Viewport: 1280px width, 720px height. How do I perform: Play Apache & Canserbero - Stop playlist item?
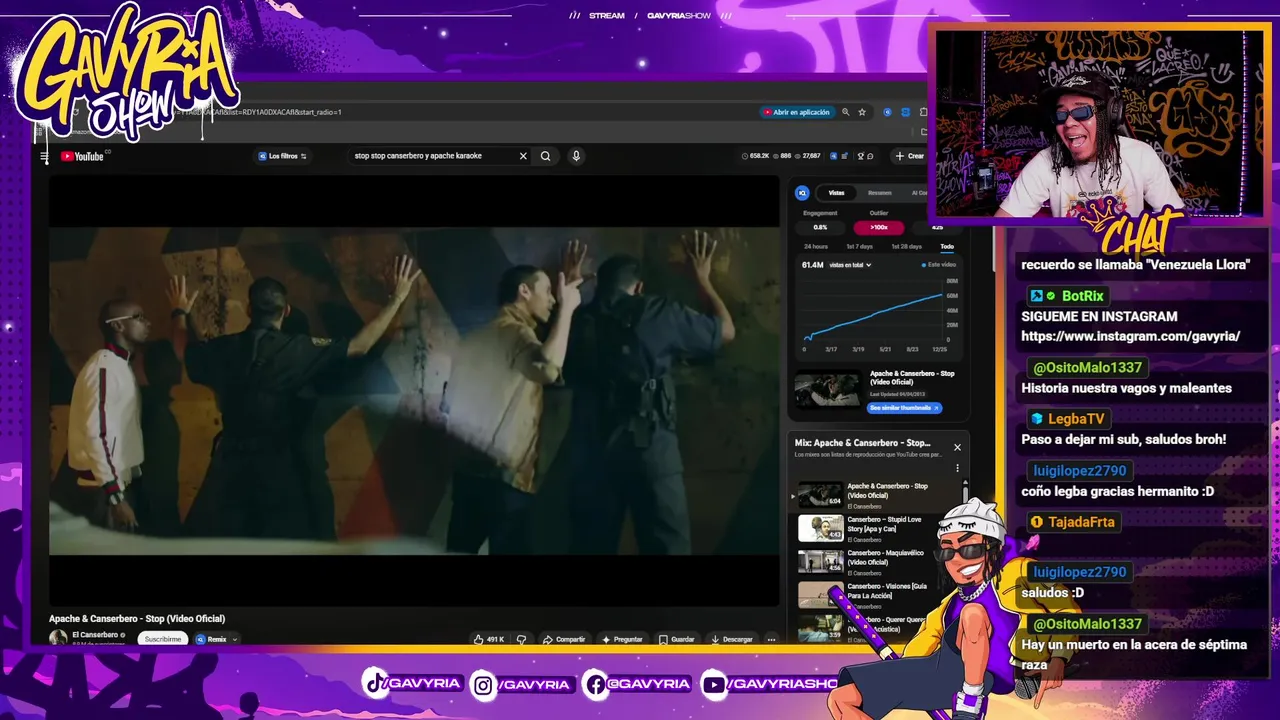875,495
